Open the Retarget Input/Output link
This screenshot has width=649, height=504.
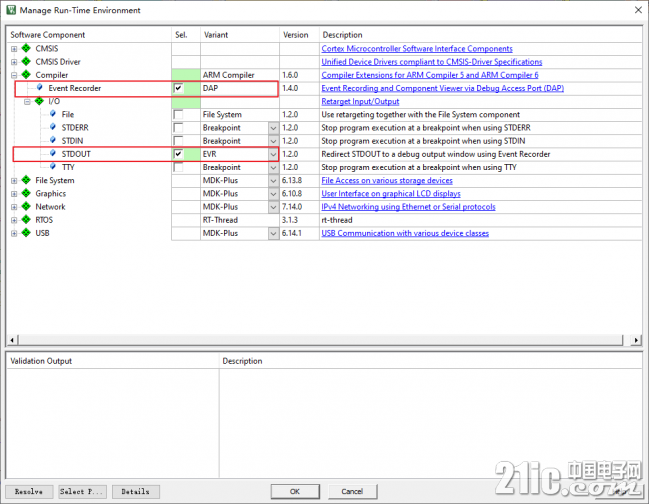pyautogui.click(x=360, y=101)
